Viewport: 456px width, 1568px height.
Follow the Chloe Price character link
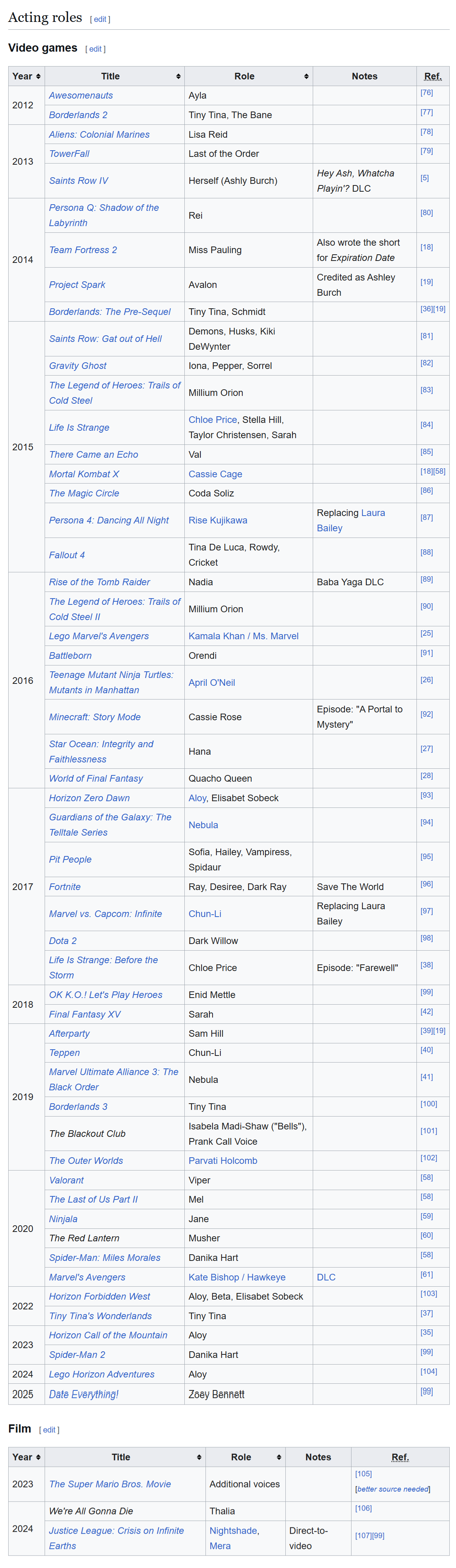point(213,420)
